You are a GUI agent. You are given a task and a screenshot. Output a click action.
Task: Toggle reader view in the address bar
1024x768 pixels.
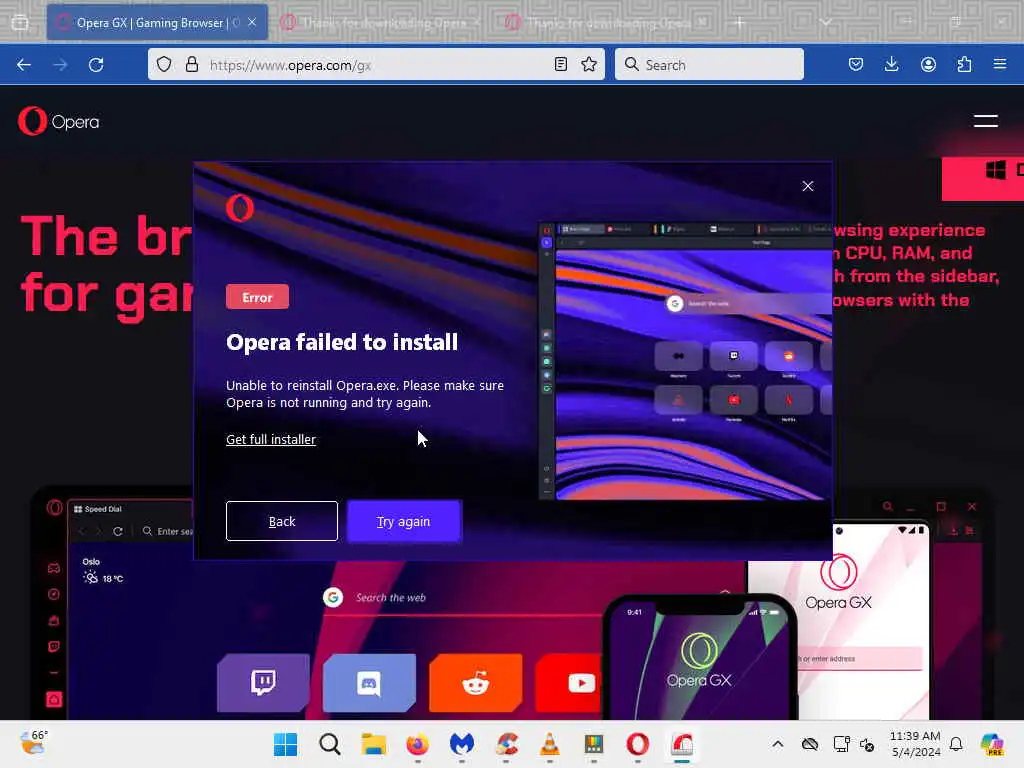(560, 64)
